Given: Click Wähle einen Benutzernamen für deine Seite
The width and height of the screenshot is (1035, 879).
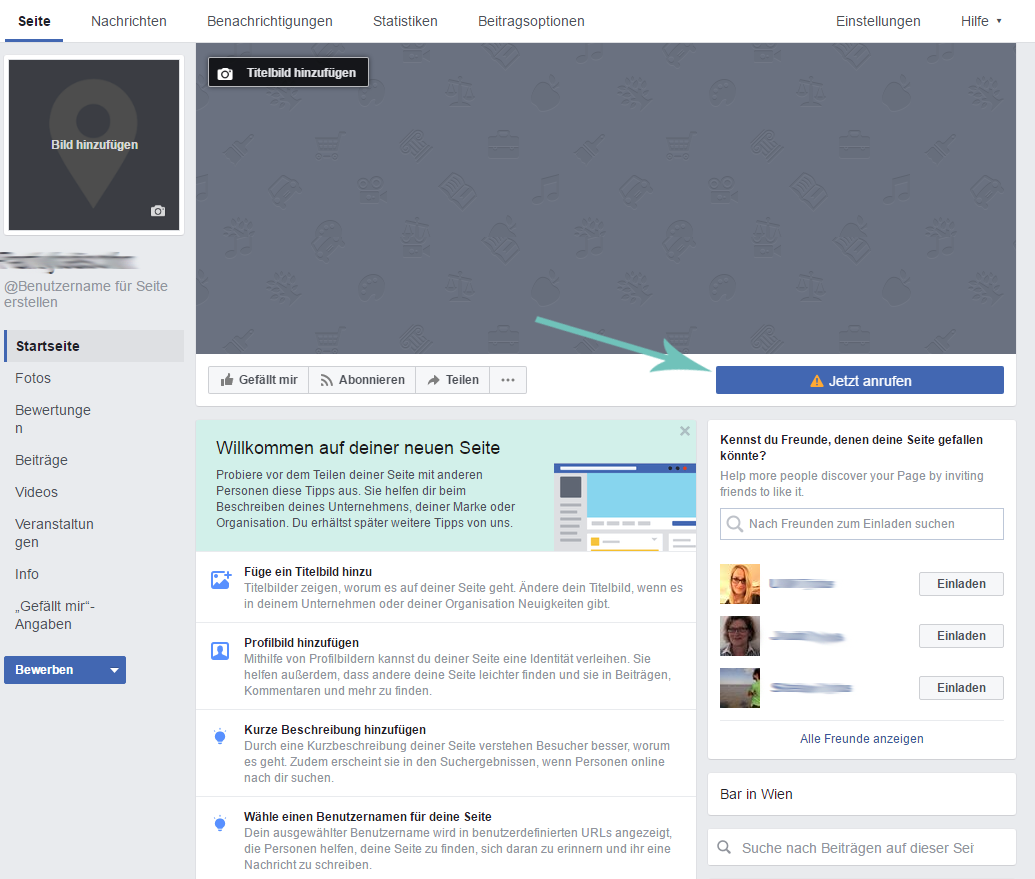Looking at the screenshot, I should 368,816.
